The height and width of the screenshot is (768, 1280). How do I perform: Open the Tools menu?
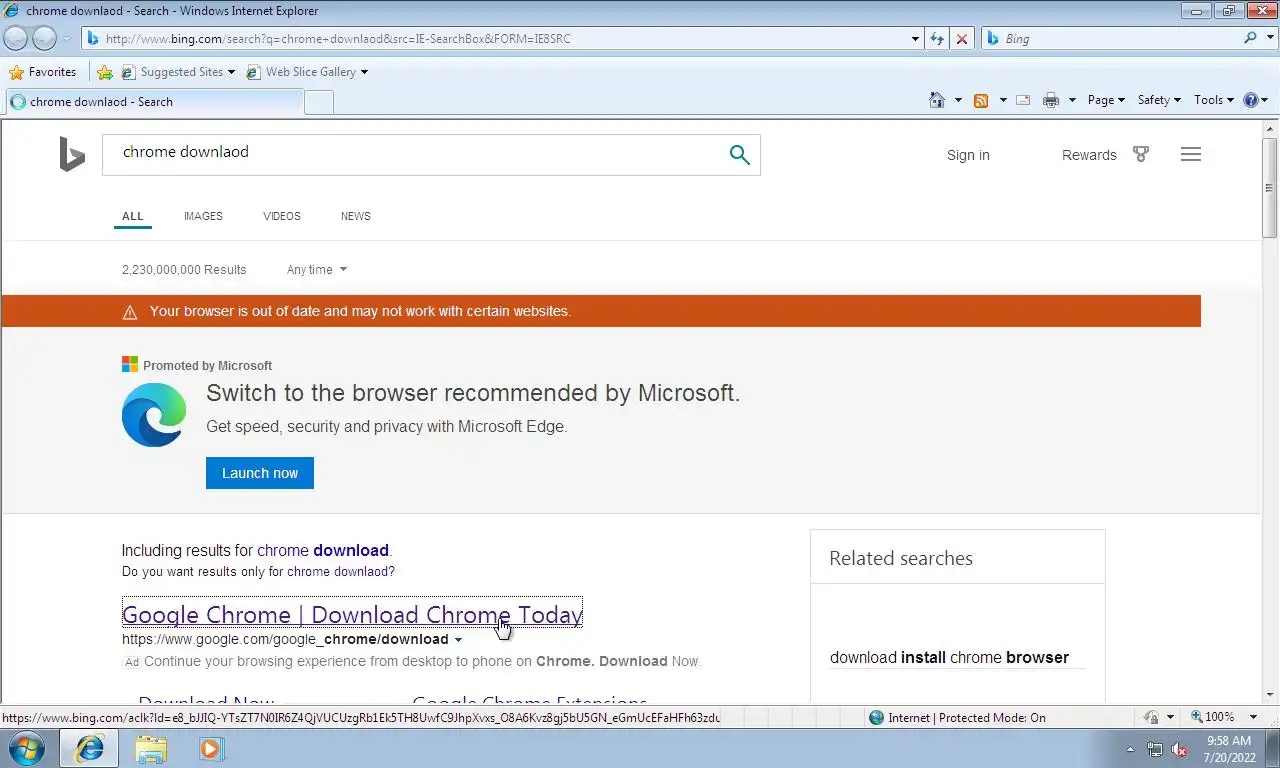point(1214,100)
